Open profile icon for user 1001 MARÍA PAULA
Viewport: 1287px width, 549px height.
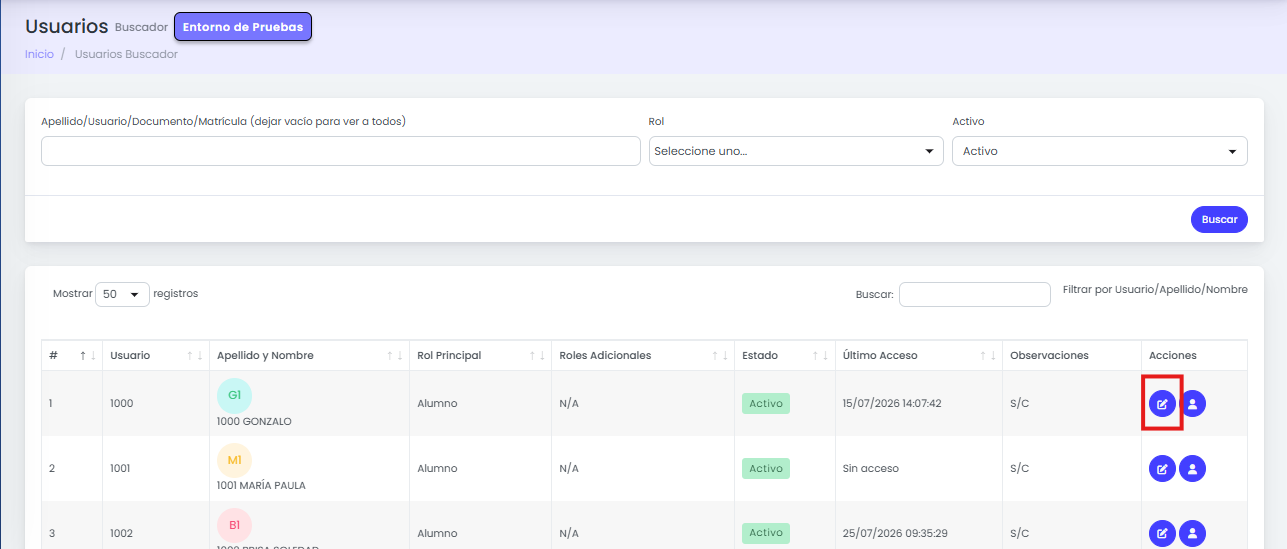[x=1193, y=468]
